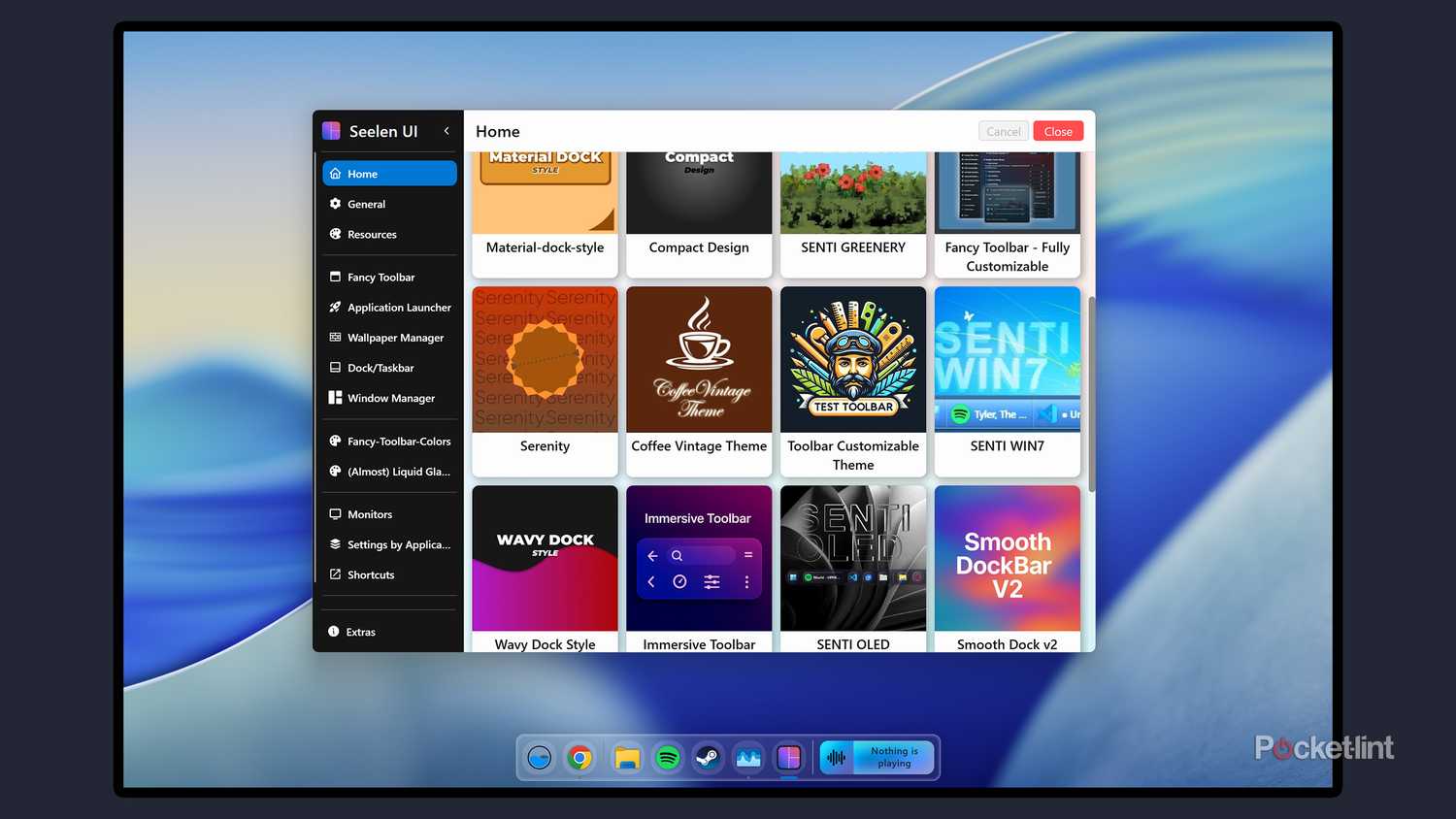
Task: Choose the Smooth Dock v2 thumbnail
Action: (1008, 558)
